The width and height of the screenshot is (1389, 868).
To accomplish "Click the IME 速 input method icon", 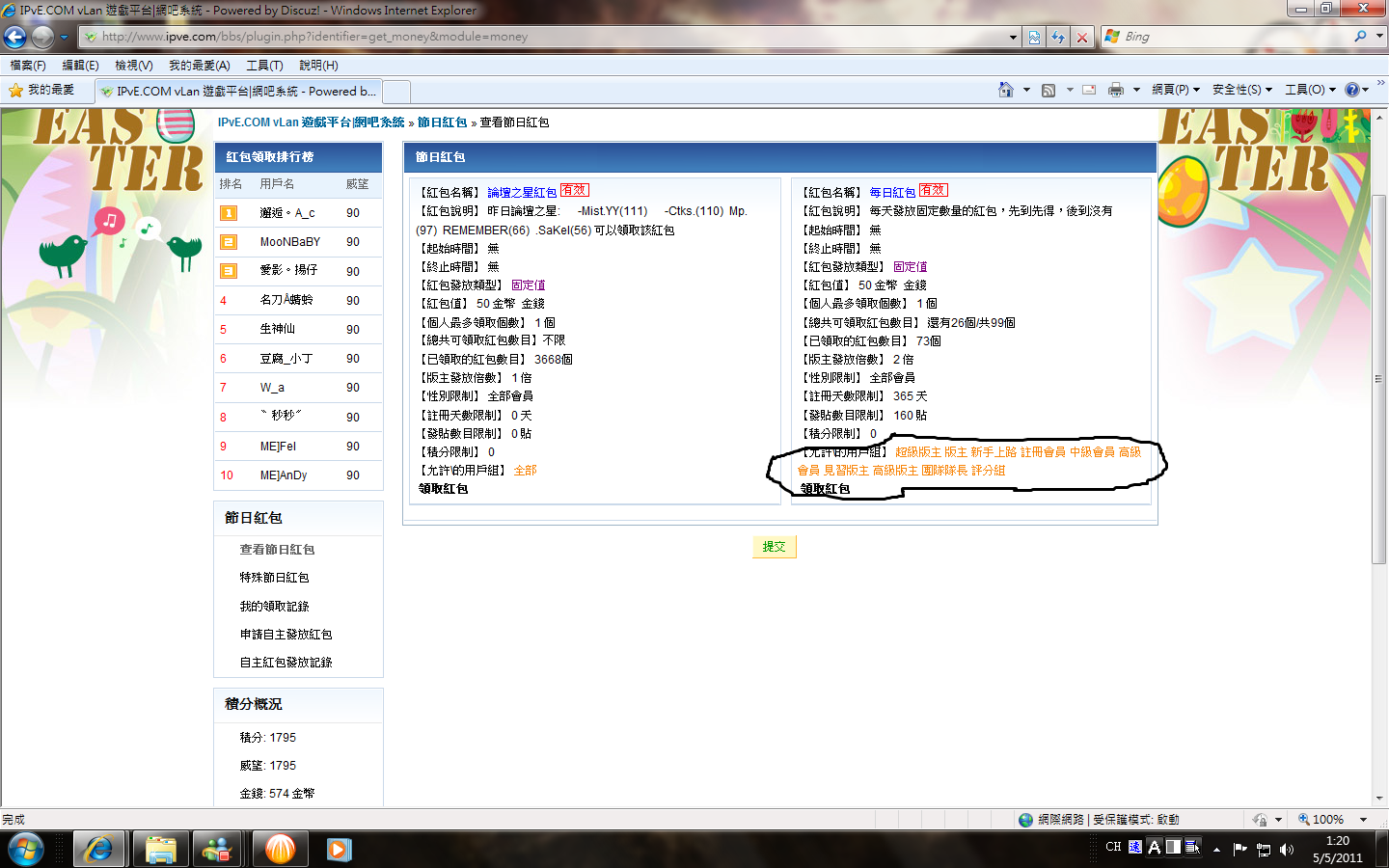I will point(1135,847).
